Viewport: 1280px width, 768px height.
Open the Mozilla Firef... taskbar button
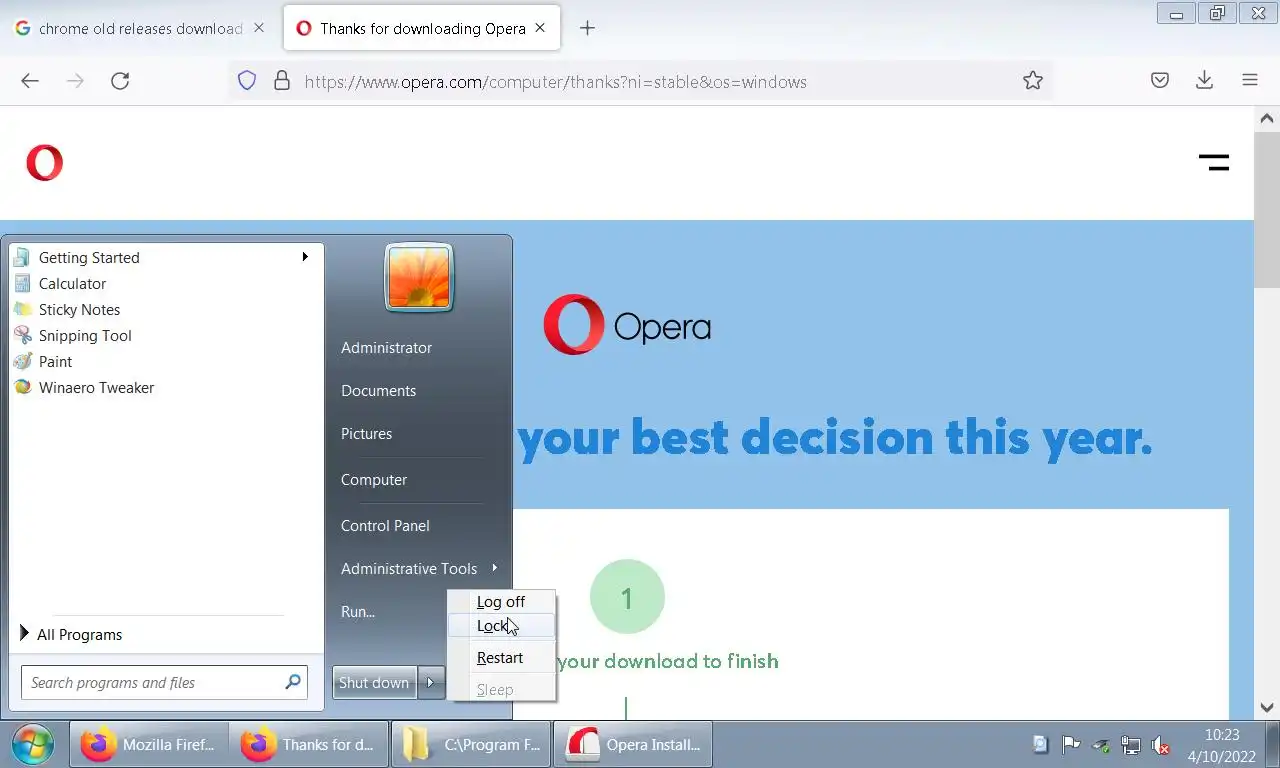click(x=149, y=744)
